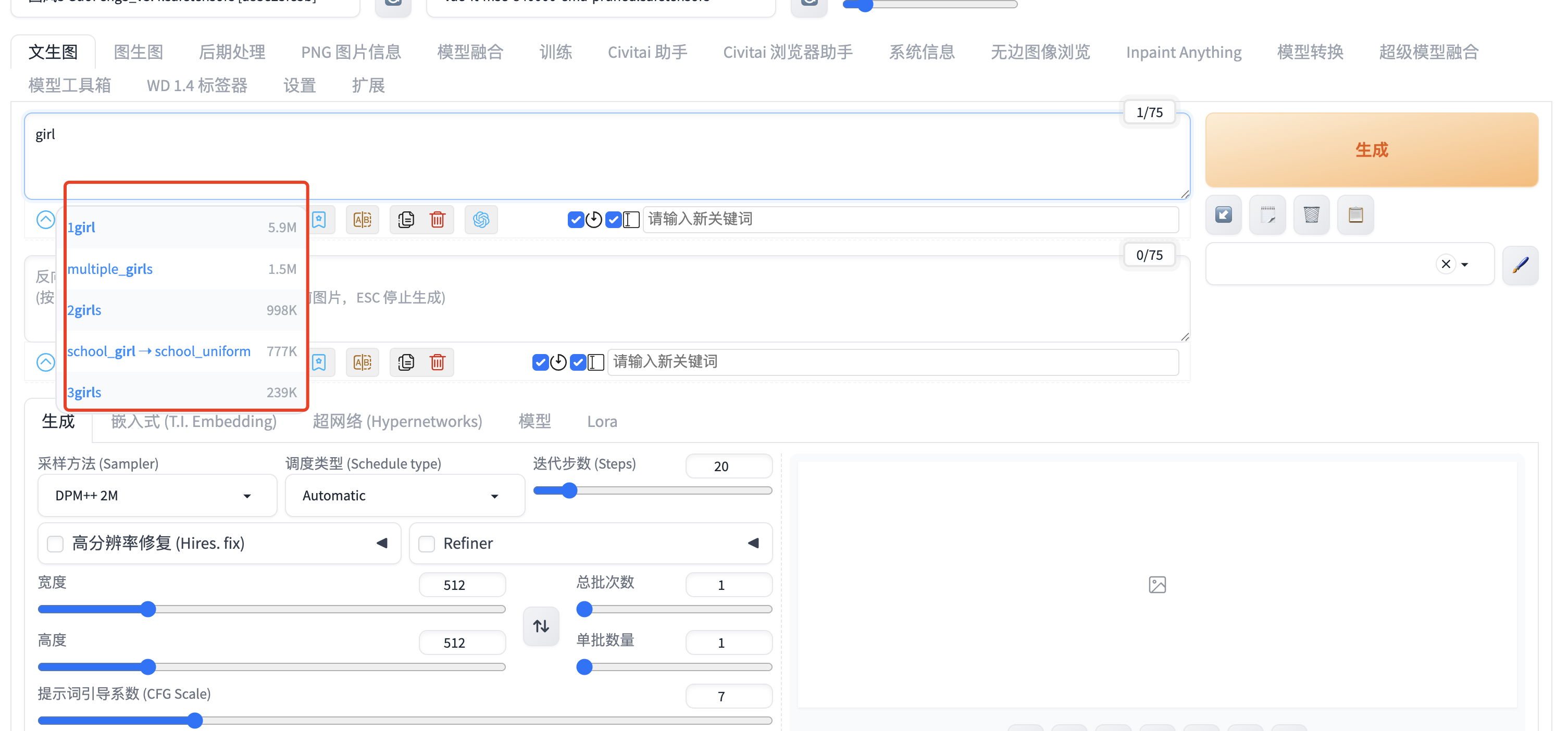Click the paintbrush edit-styles icon
This screenshot has width=1568, height=731.
(x=1520, y=264)
